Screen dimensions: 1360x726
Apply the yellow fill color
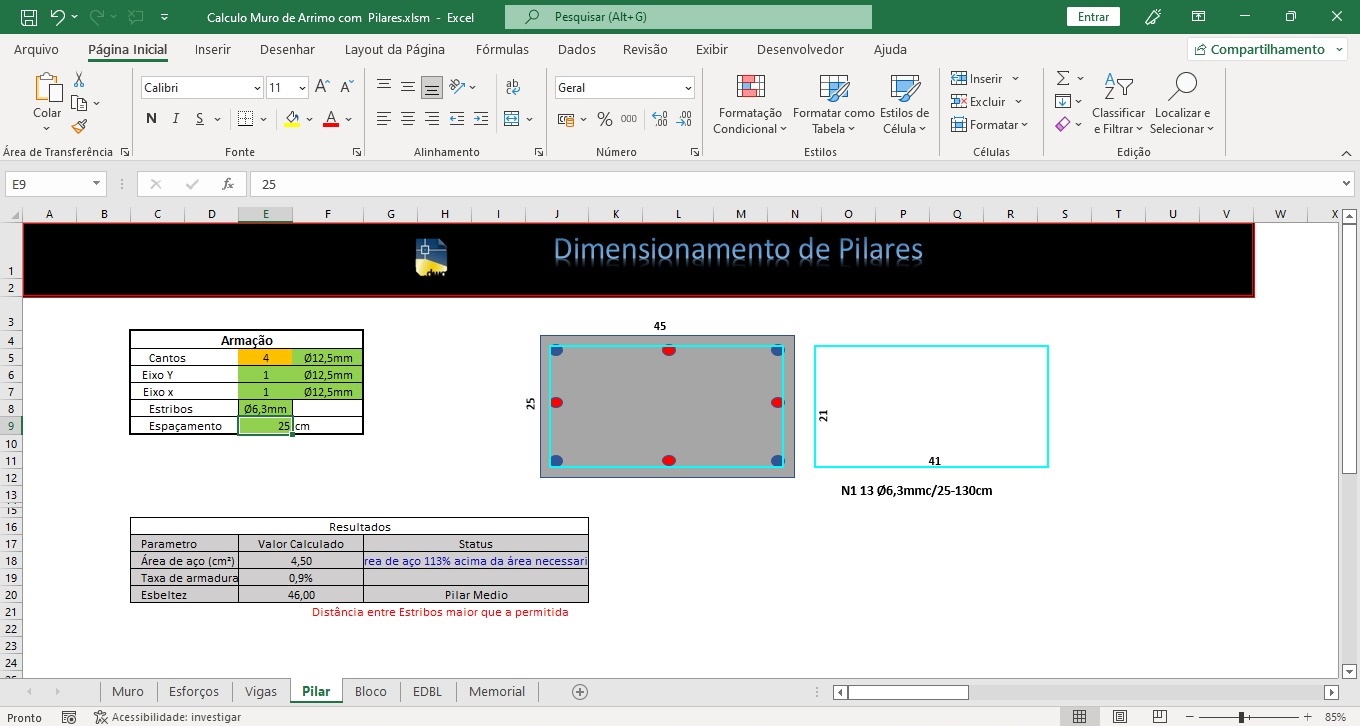pyautogui.click(x=292, y=119)
